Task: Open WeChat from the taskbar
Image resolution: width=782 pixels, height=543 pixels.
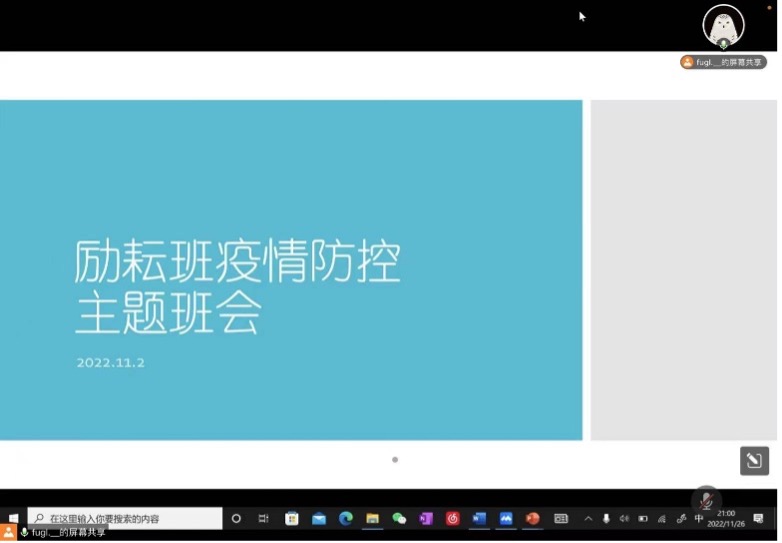Action: pos(400,519)
